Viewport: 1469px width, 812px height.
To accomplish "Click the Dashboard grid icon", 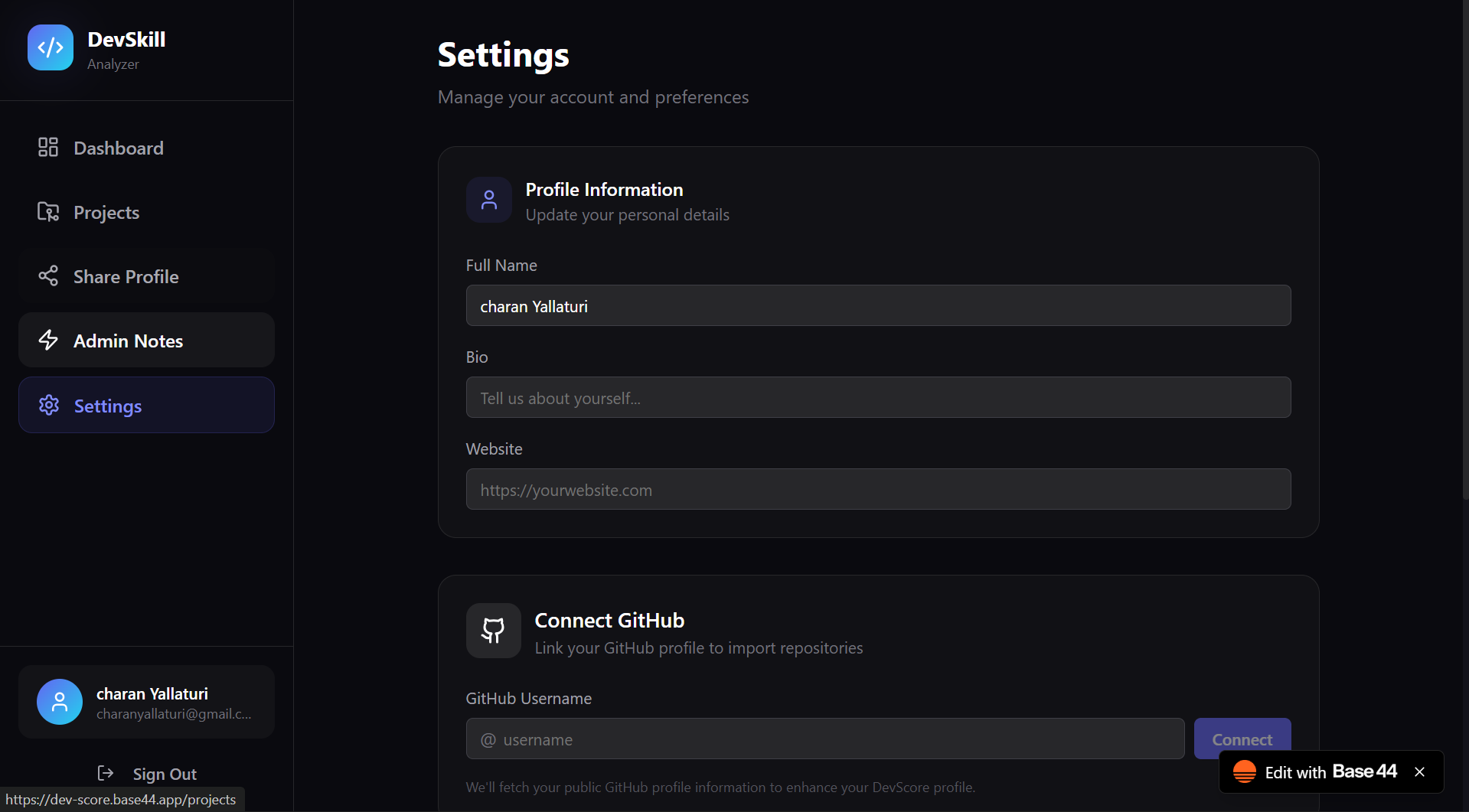I will click(48, 147).
